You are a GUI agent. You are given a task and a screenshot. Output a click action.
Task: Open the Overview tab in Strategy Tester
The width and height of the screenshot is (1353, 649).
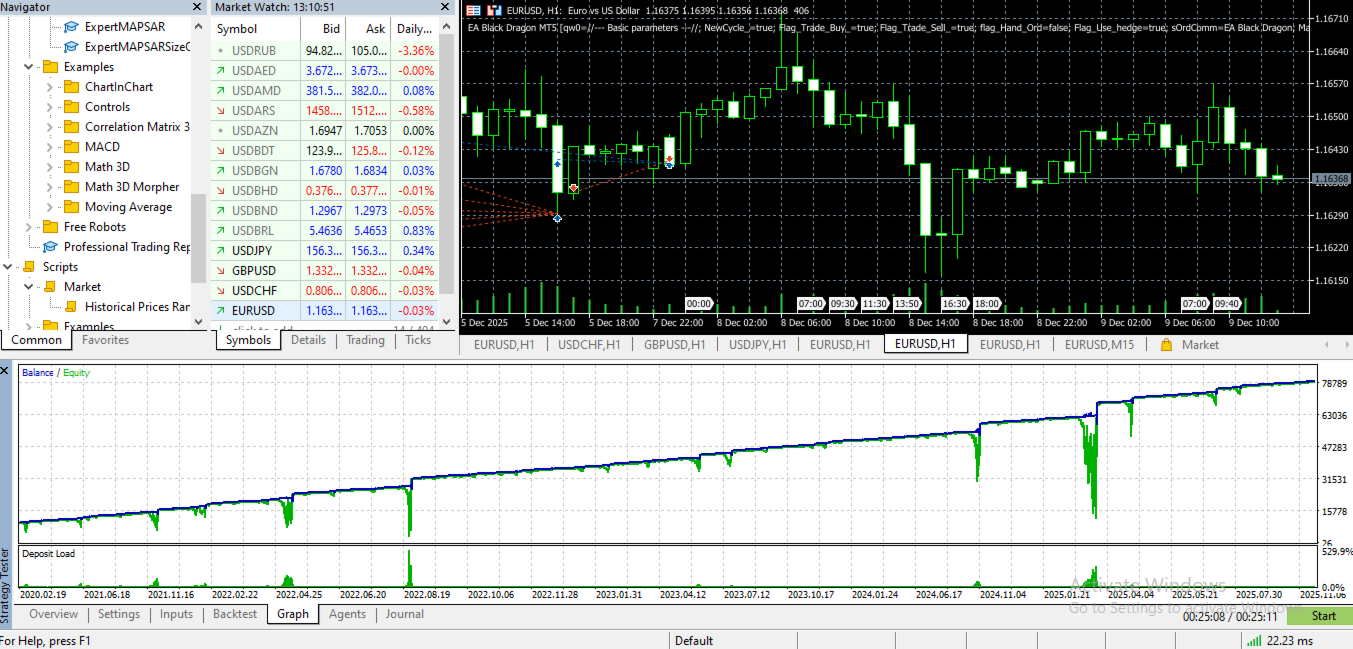tap(54, 614)
